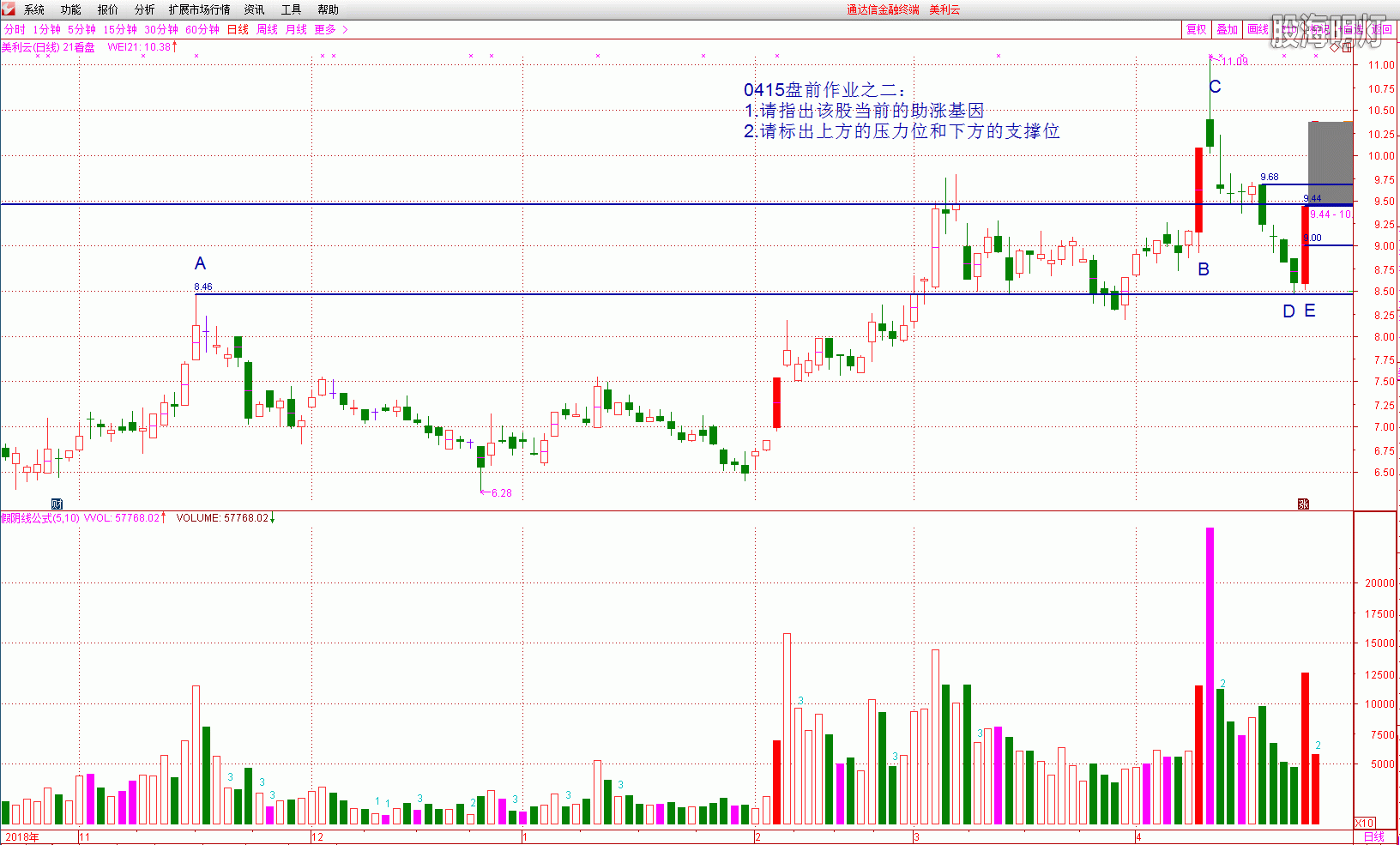Click the annotation letter A
This screenshot has height=845, width=1400.
[x=200, y=263]
